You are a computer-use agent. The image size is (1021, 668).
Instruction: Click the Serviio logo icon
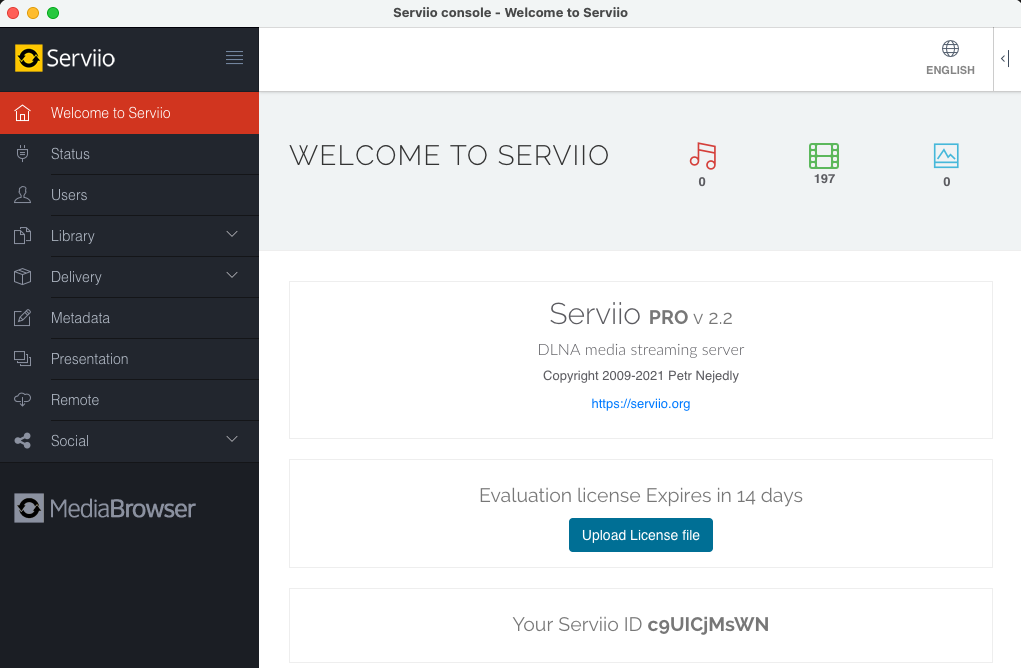pos(29,58)
